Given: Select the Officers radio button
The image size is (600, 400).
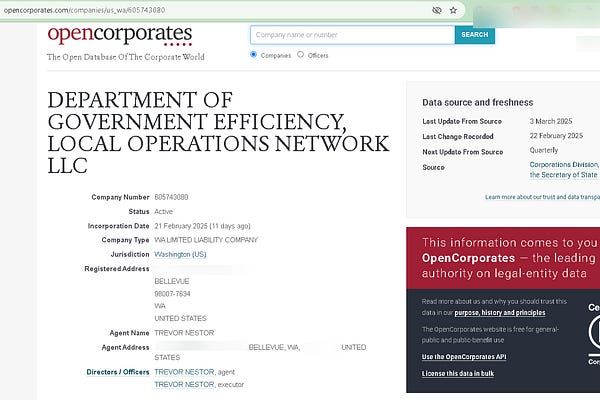Looking at the screenshot, I should (x=301, y=54).
